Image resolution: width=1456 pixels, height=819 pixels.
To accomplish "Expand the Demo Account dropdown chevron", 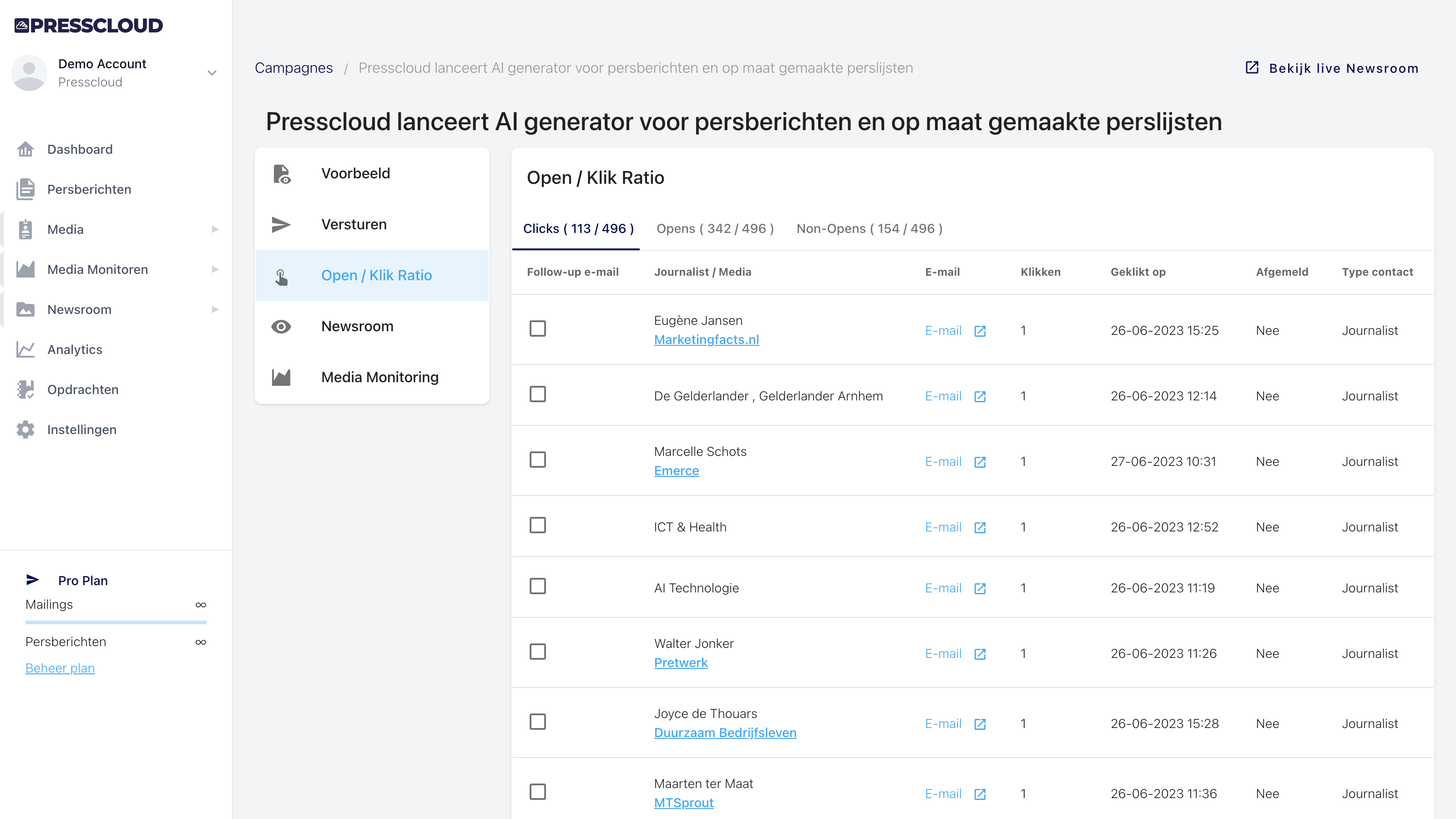I will click(212, 73).
